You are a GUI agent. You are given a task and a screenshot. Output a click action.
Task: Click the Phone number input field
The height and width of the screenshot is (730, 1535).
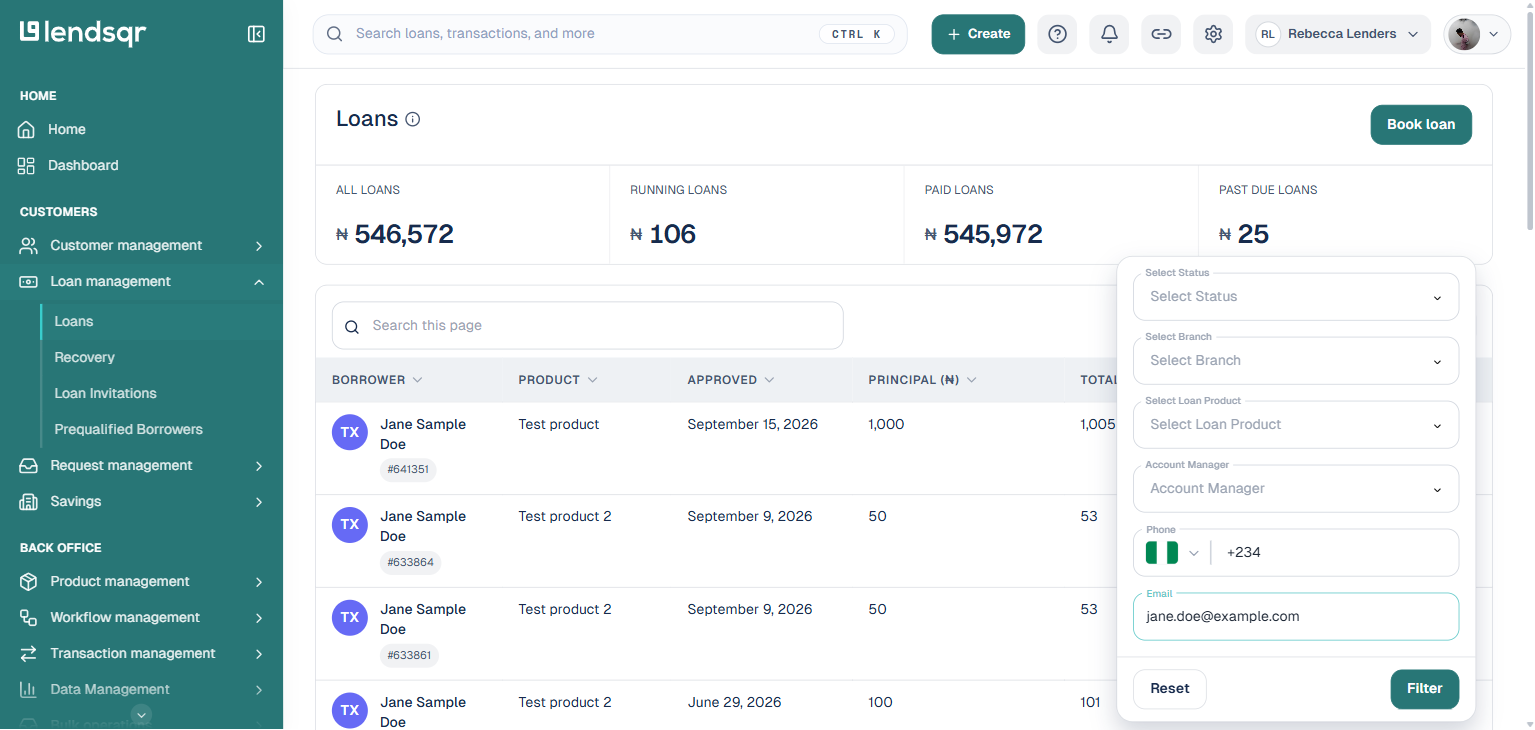point(1336,553)
